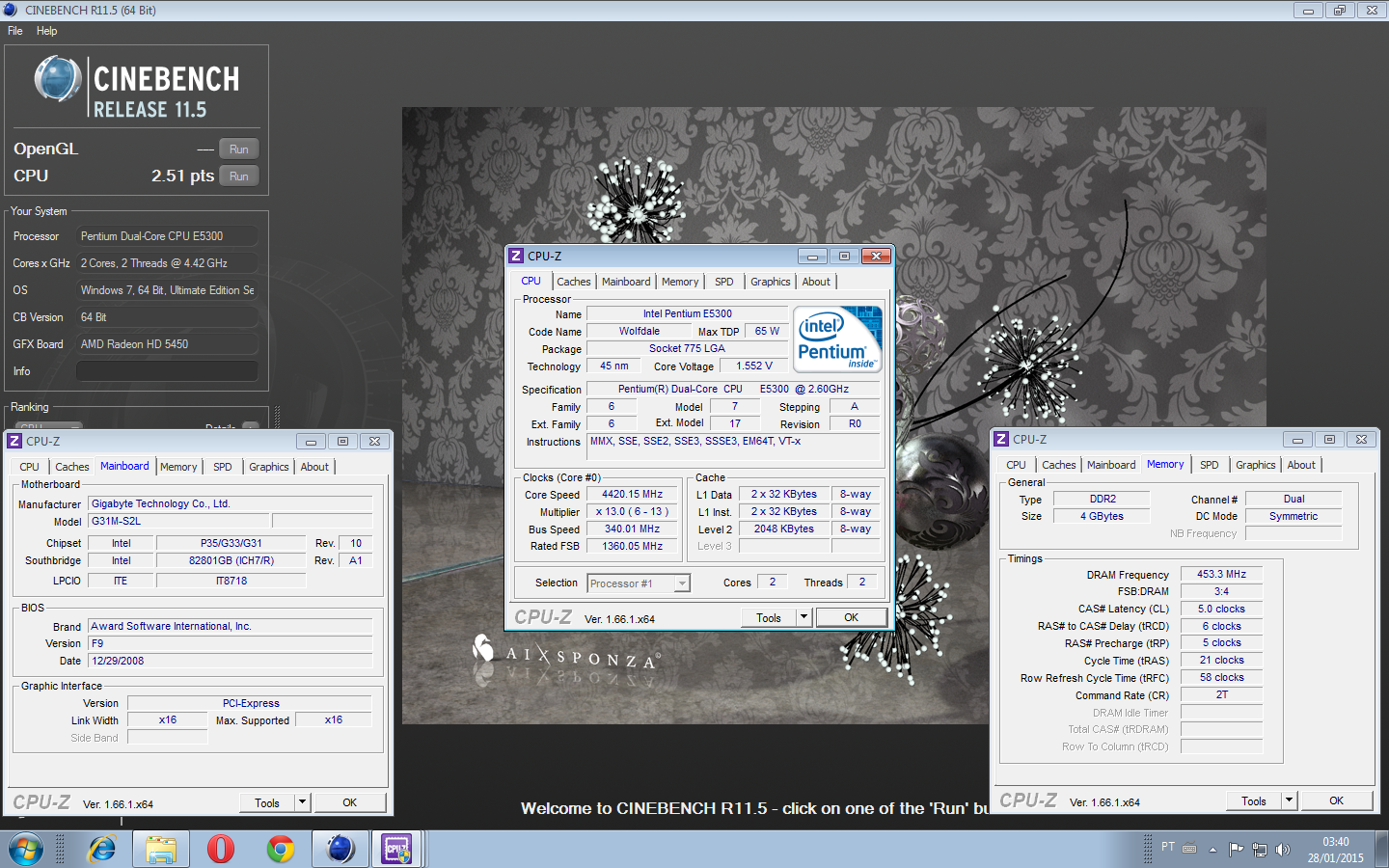Select SPD tab in Memory CPU-Z window
The image size is (1389, 868).
click(1210, 465)
